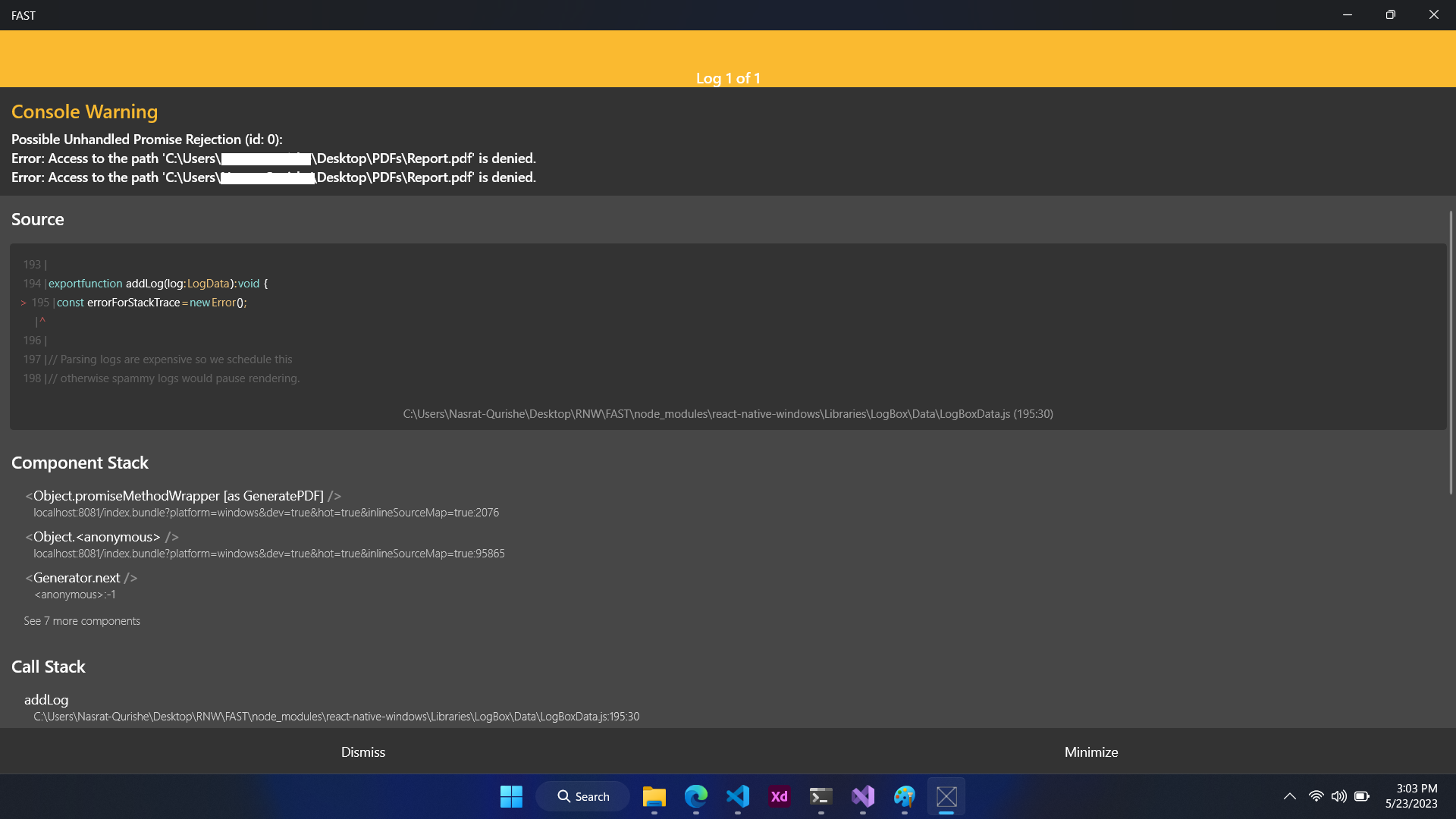This screenshot has width=1456, height=819.
Task: Open the terminal app in taskbar
Action: 821,796
